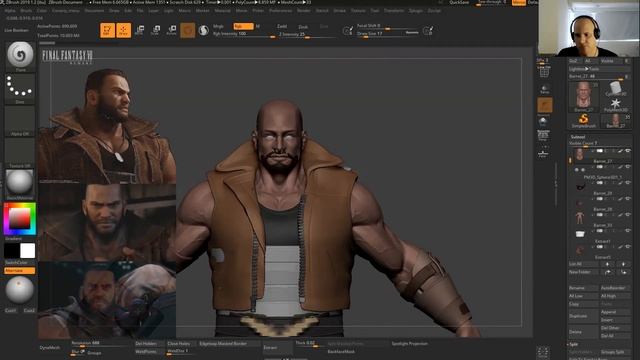Click the DynaMesh button
640x360 pixels.
[50, 348]
